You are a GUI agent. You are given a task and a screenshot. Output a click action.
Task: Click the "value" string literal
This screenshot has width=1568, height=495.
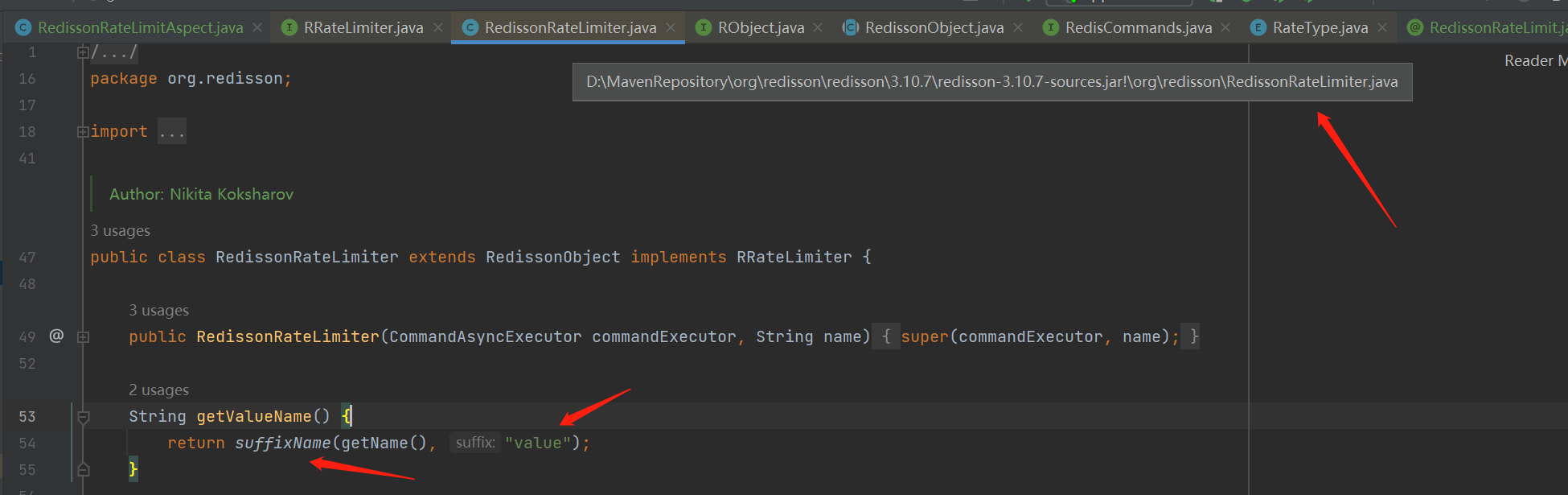(x=538, y=443)
